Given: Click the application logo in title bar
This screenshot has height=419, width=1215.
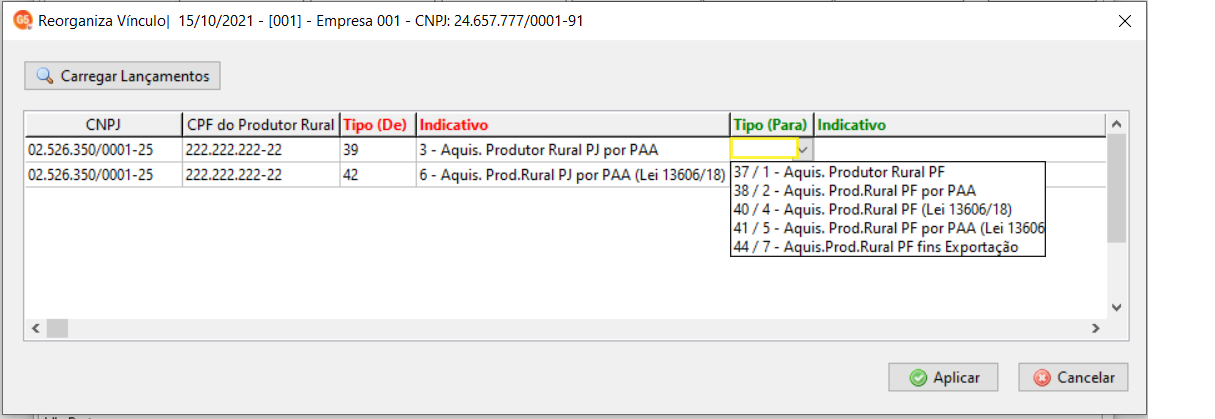Looking at the screenshot, I should coord(21,20).
